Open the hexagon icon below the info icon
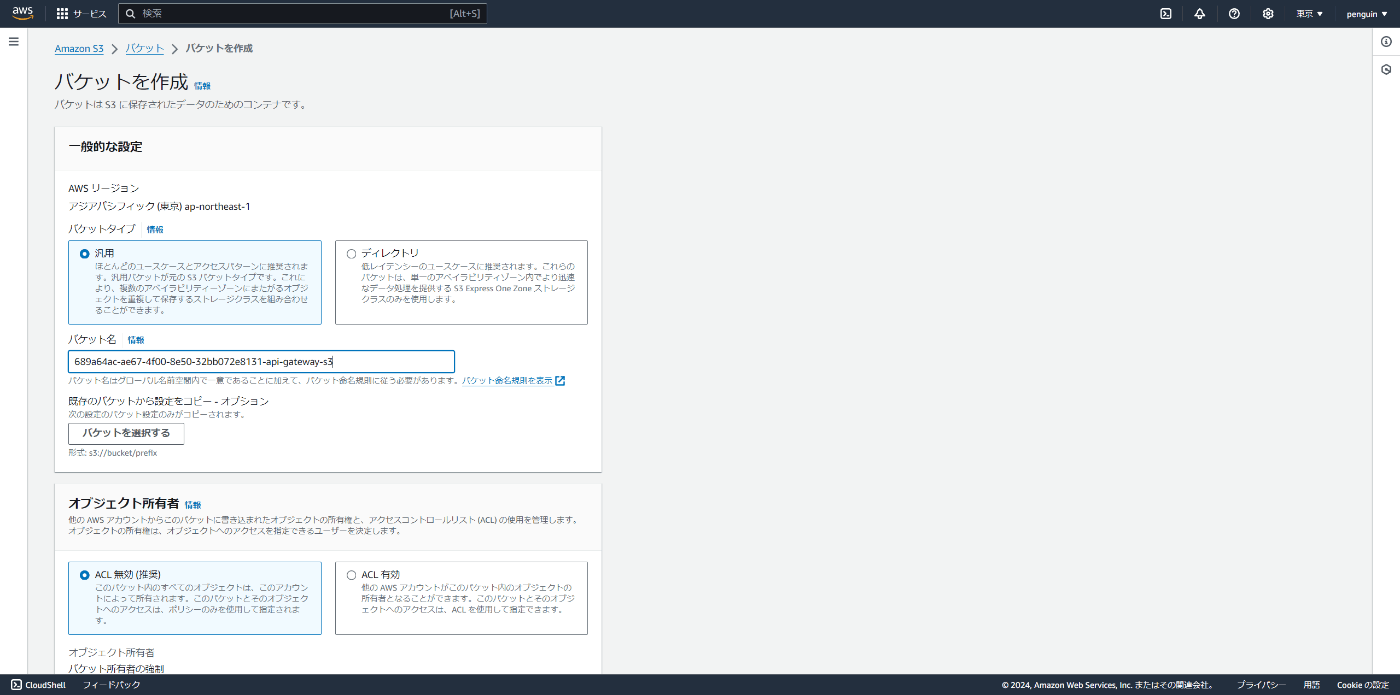 click(x=1386, y=70)
